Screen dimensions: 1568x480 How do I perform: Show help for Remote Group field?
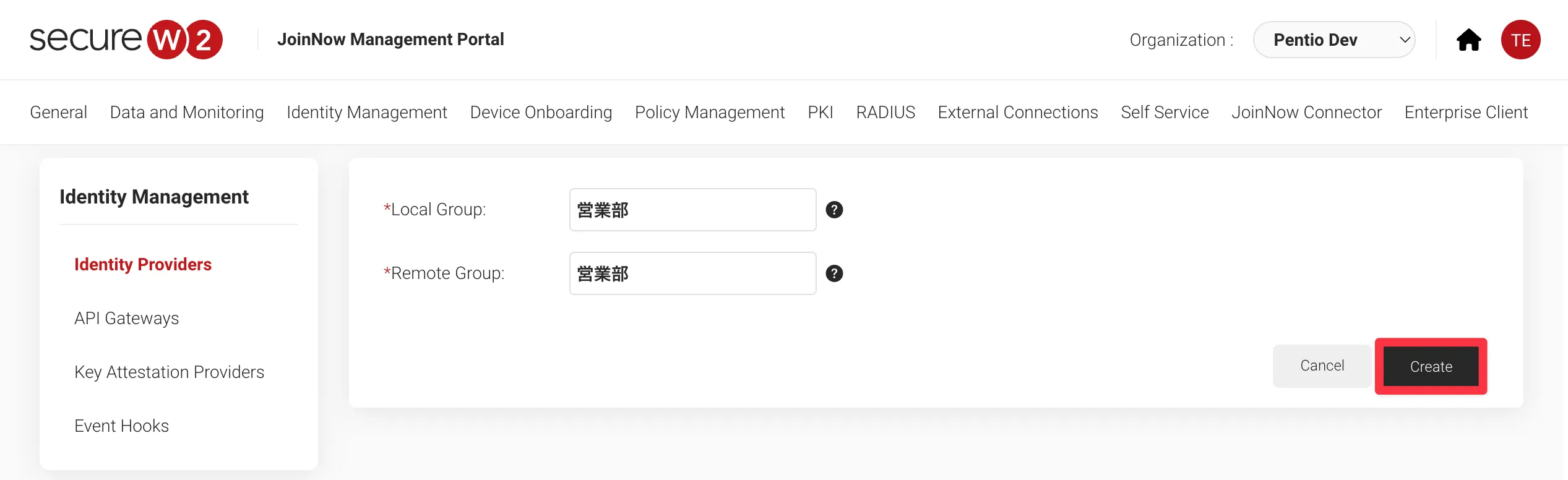coord(834,273)
